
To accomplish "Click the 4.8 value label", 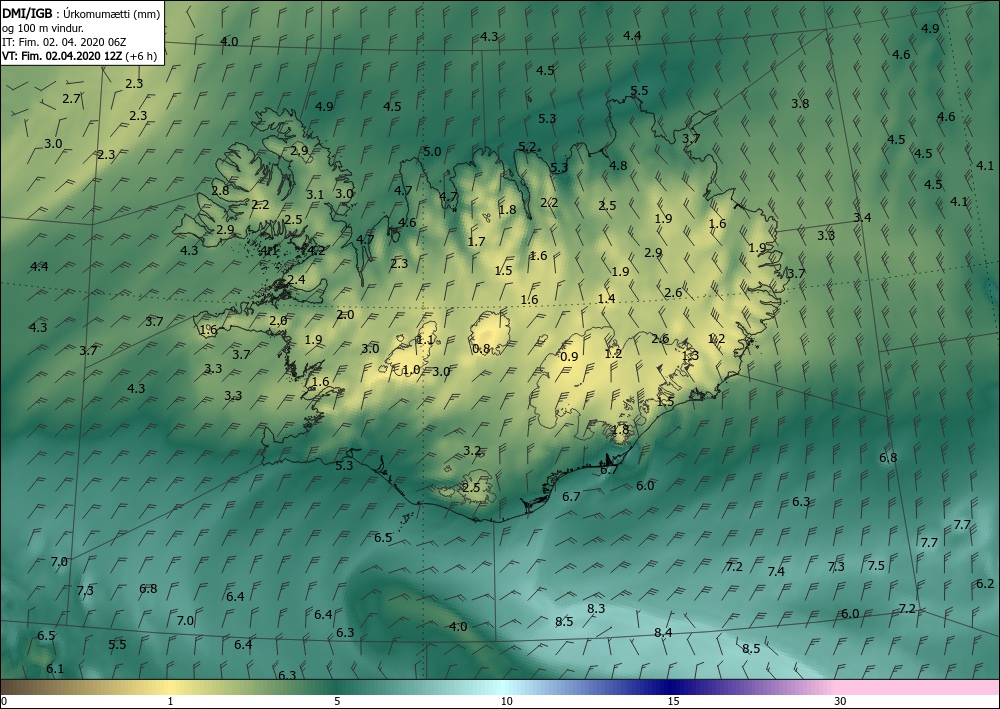I will coord(618,166).
